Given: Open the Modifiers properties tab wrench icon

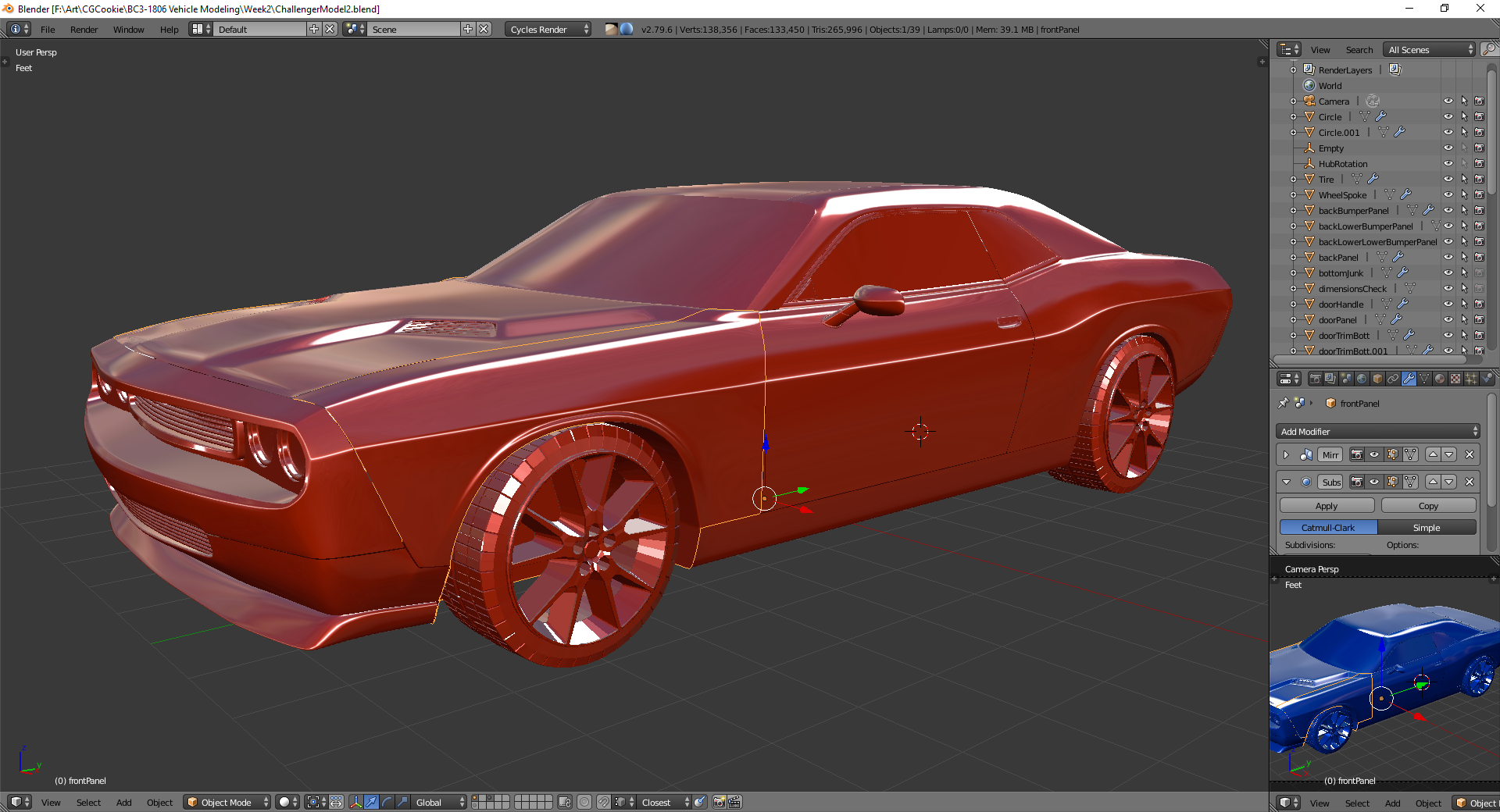Looking at the screenshot, I should [1409, 379].
